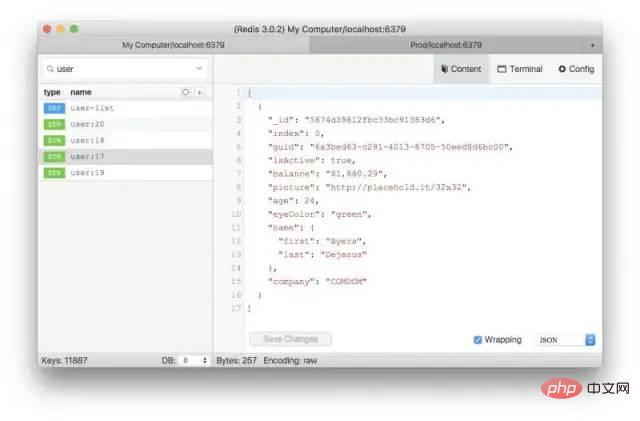
Task: Click the refresh keys icon
Action: point(185,92)
